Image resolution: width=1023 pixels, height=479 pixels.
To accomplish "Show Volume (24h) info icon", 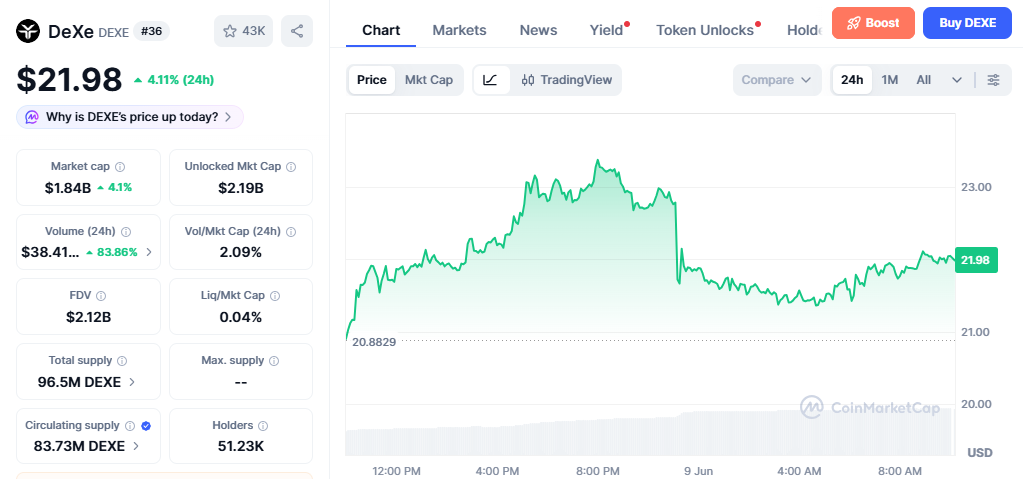I will pyautogui.click(x=126, y=232).
